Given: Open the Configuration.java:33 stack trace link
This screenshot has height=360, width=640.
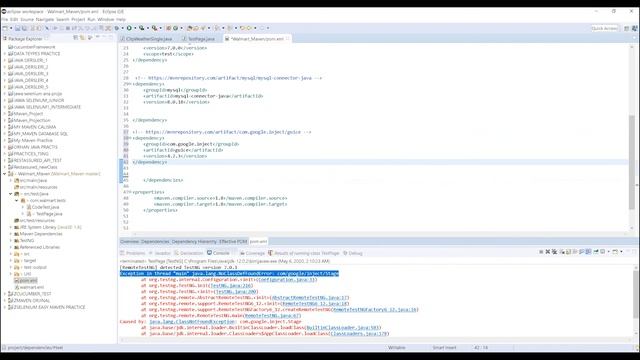Looking at the screenshot, I should click(x=287, y=280).
